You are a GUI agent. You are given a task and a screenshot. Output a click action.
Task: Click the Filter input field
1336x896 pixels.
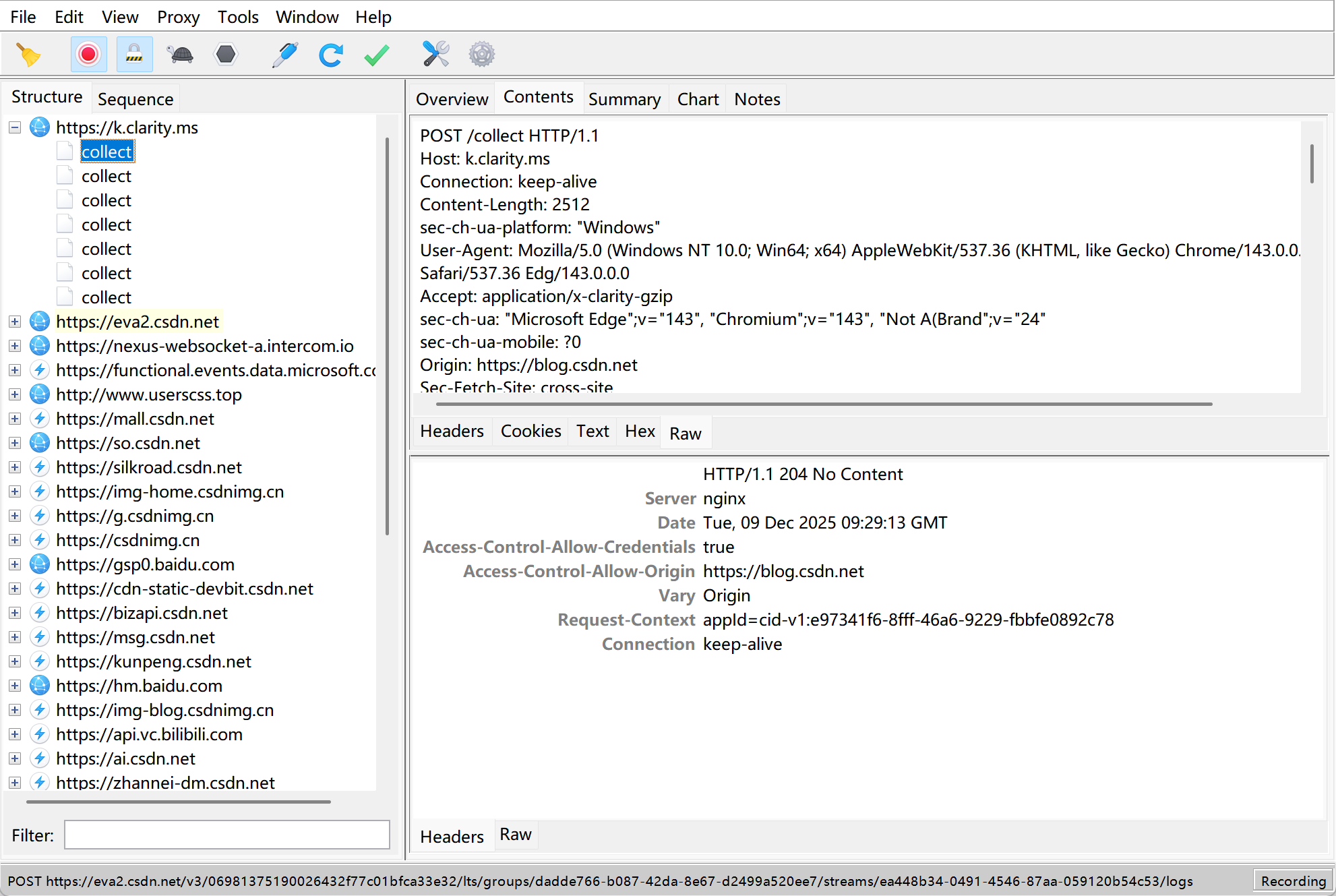[227, 835]
